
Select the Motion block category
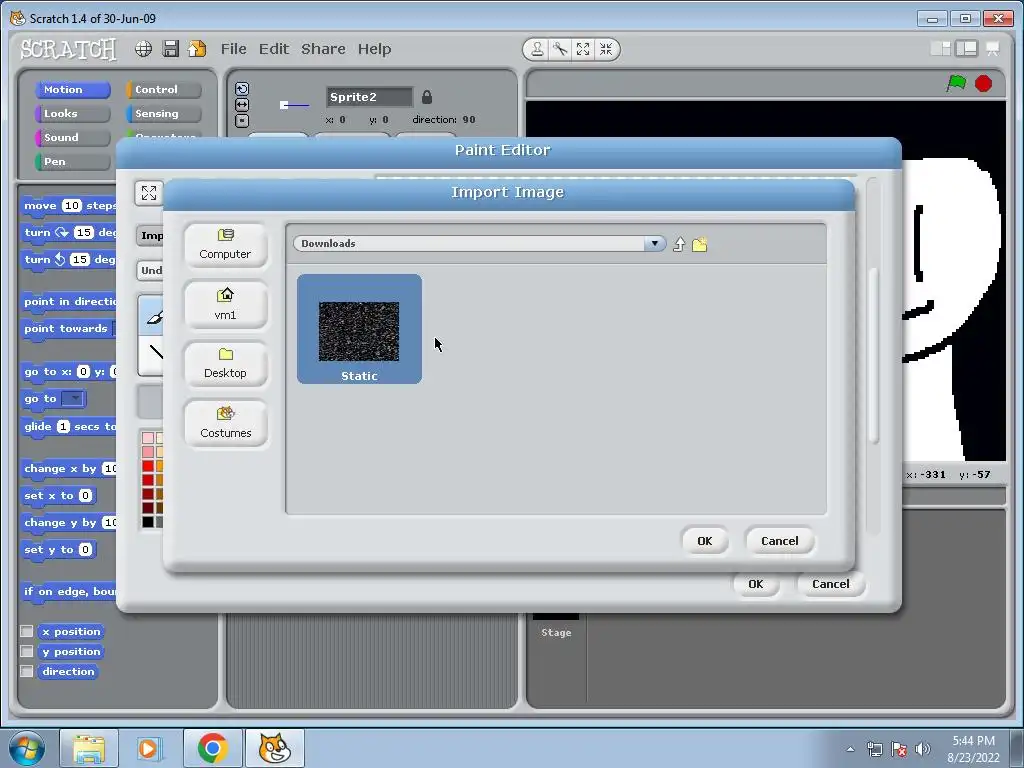click(x=72, y=89)
